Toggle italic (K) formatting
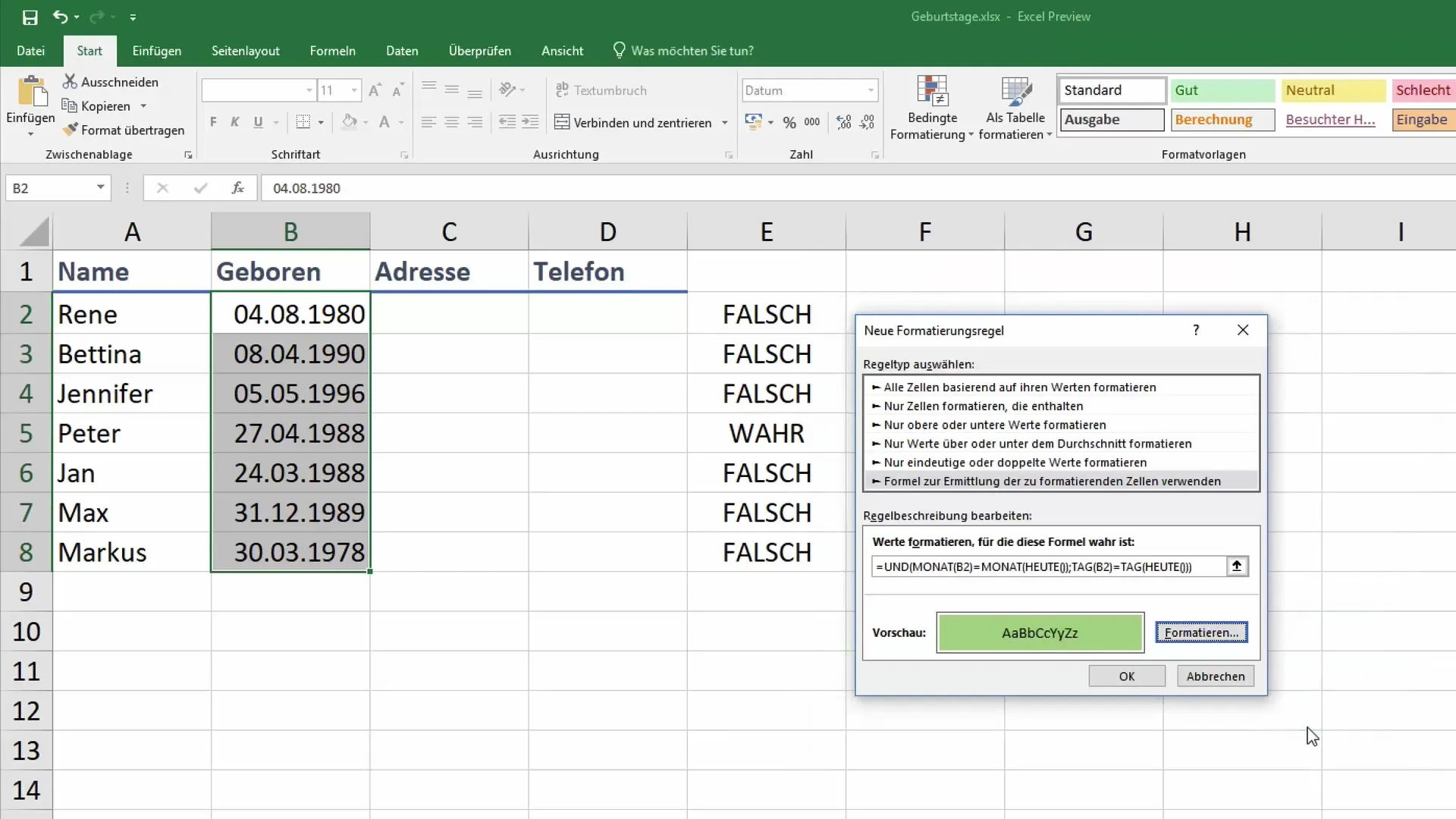The width and height of the screenshot is (1456, 819). (x=235, y=122)
